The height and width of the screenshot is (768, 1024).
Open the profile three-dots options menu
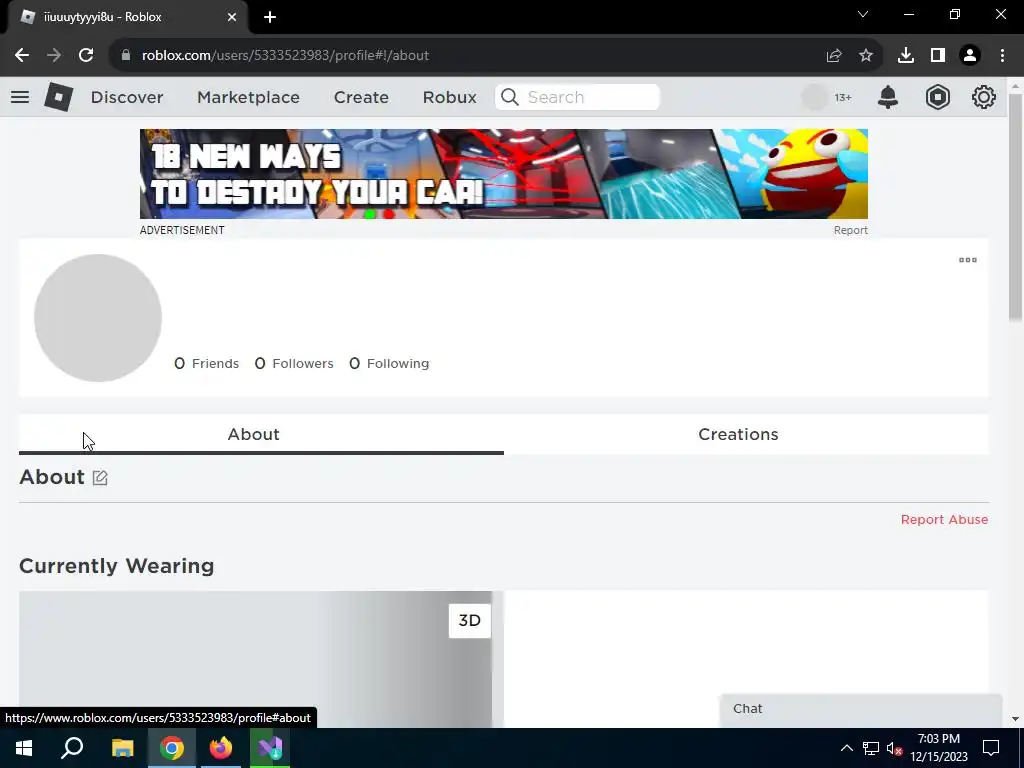[967, 260]
